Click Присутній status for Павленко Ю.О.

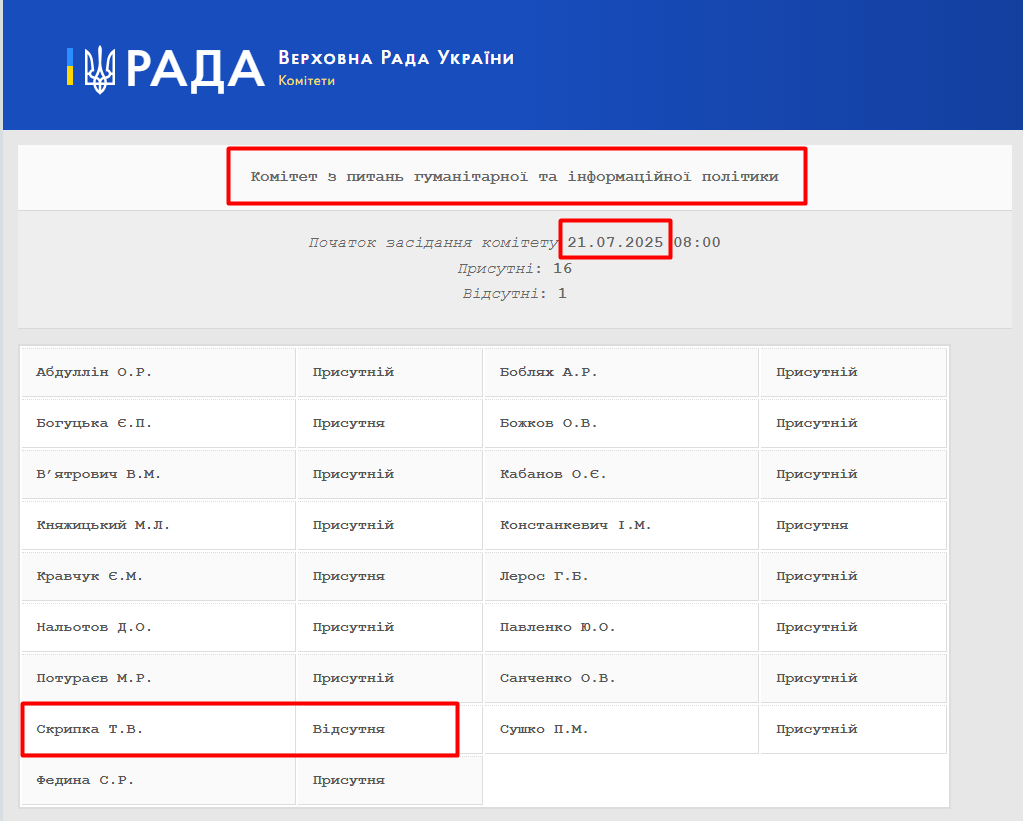(817, 627)
